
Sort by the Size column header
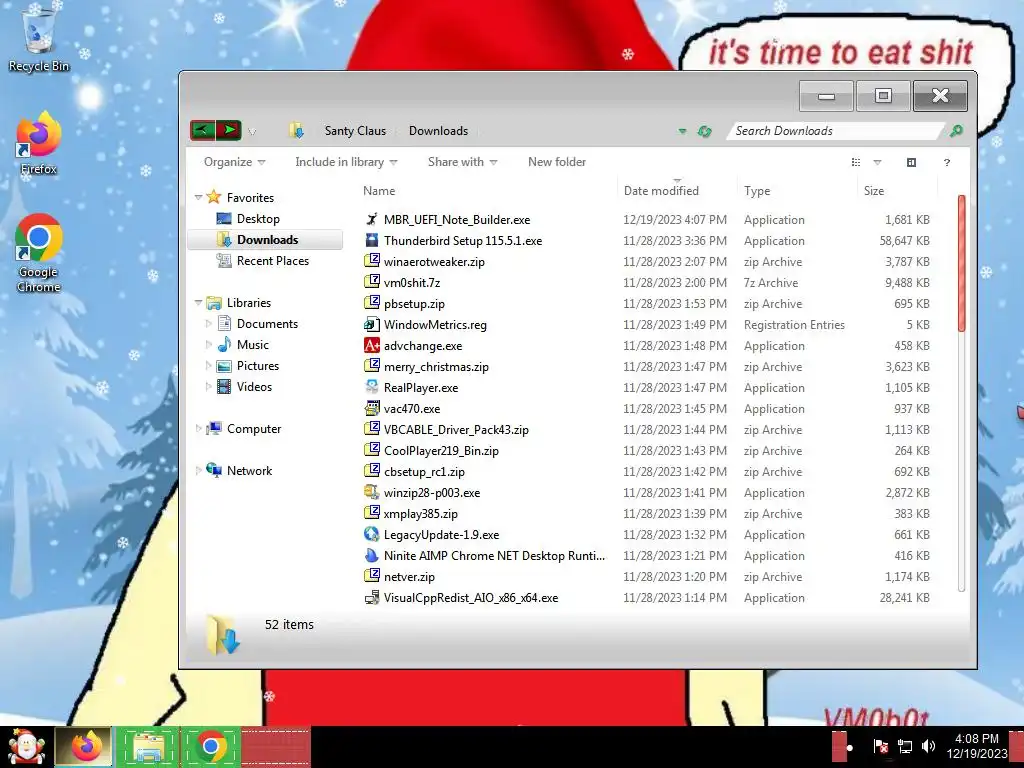874,191
